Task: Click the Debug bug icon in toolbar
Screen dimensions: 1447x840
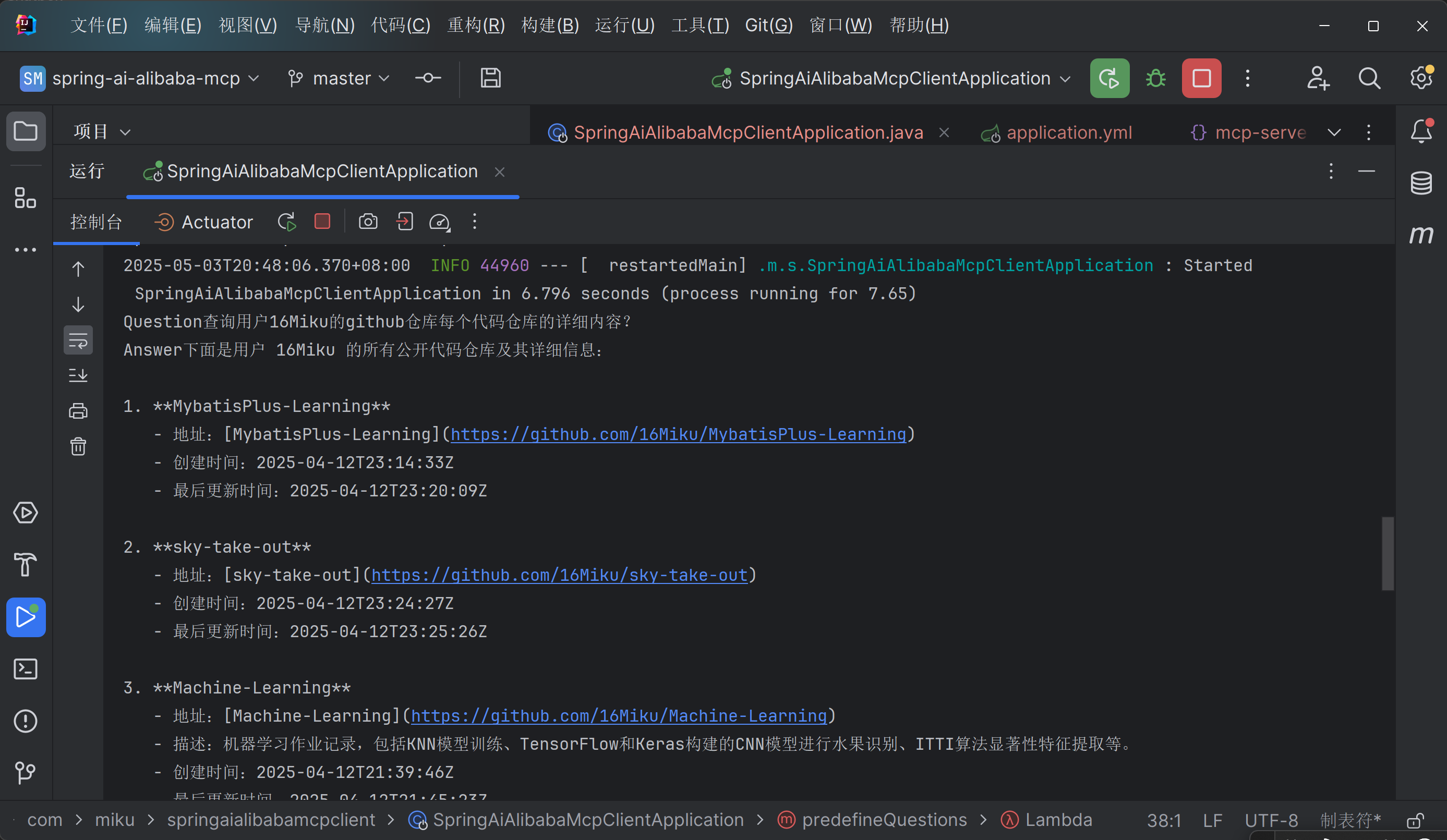Action: (x=1155, y=78)
